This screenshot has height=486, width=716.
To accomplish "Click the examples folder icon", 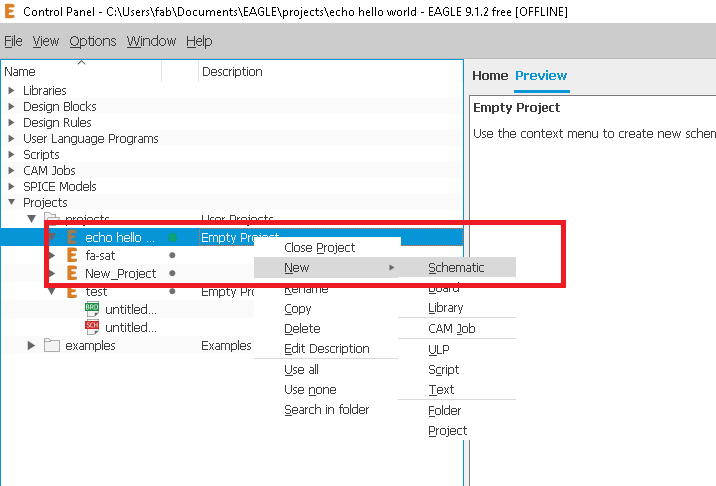I will pyautogui.click(x=52, y=345).
